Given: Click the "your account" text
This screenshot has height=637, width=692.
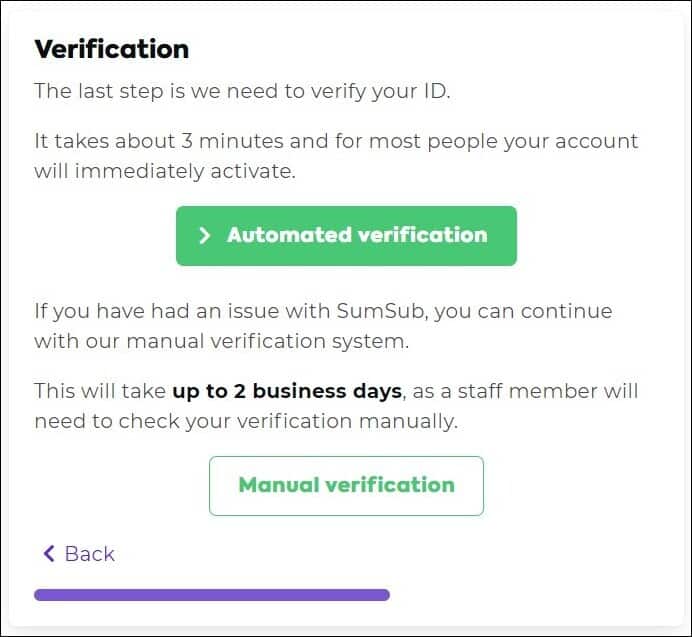Looking at the screenshot, I should coord(580,141).
